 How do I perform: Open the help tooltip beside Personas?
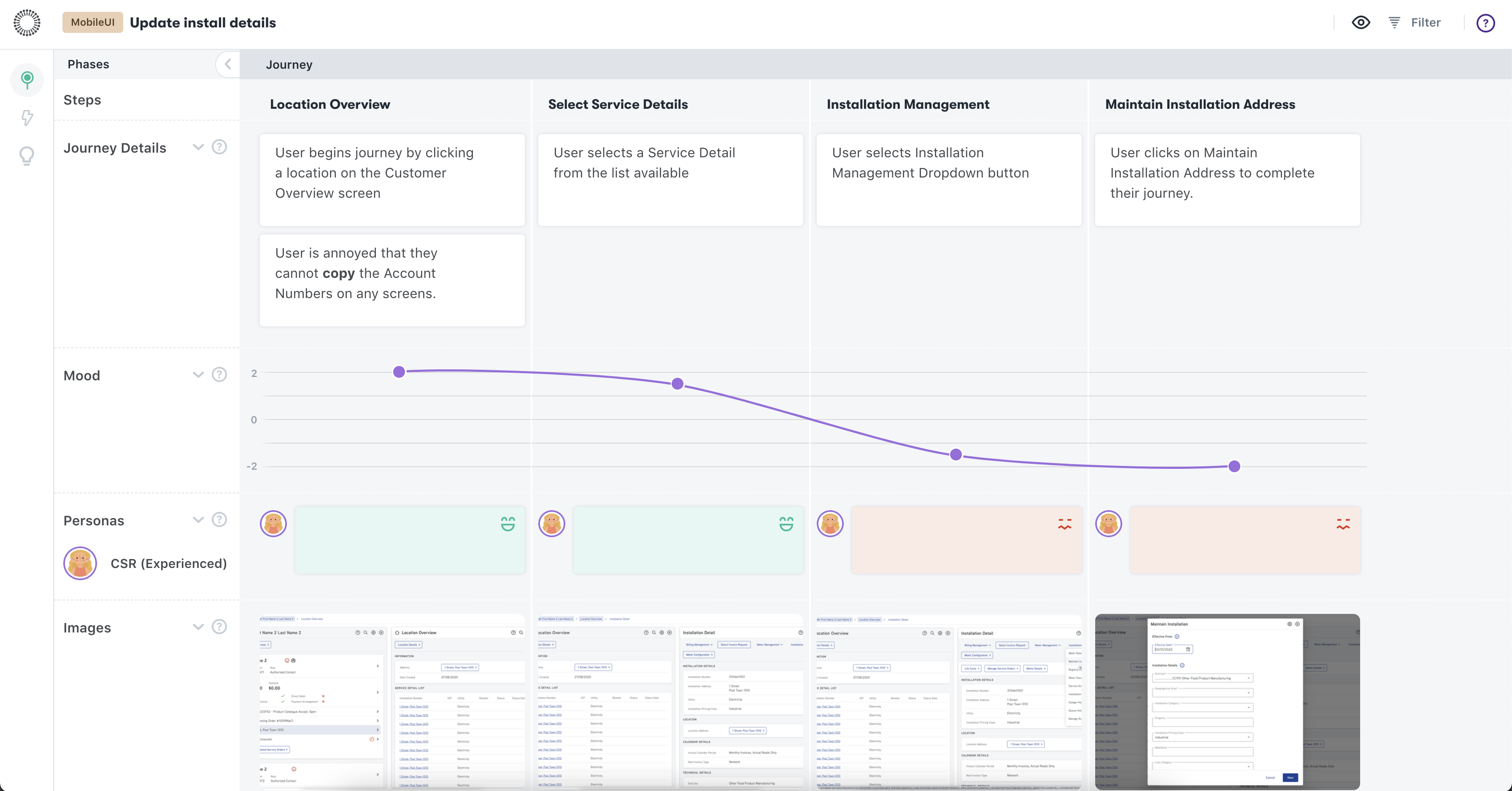click(x=219, y=520)
